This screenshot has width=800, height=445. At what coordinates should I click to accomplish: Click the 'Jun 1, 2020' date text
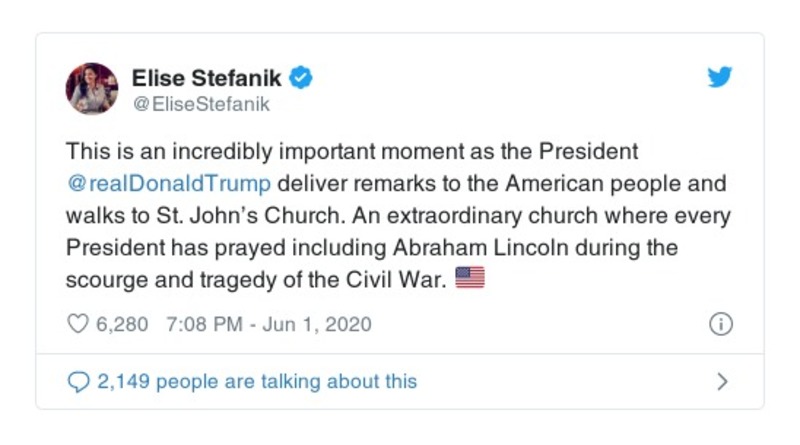pos(316,324)
